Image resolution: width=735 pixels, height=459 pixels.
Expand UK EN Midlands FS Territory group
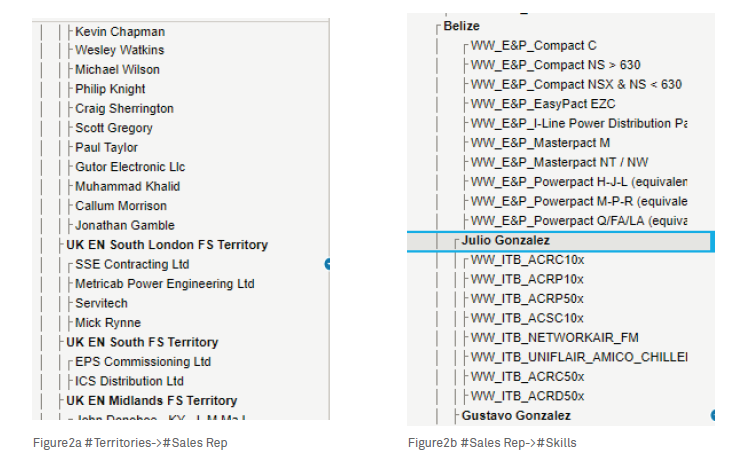coord(151,401)
